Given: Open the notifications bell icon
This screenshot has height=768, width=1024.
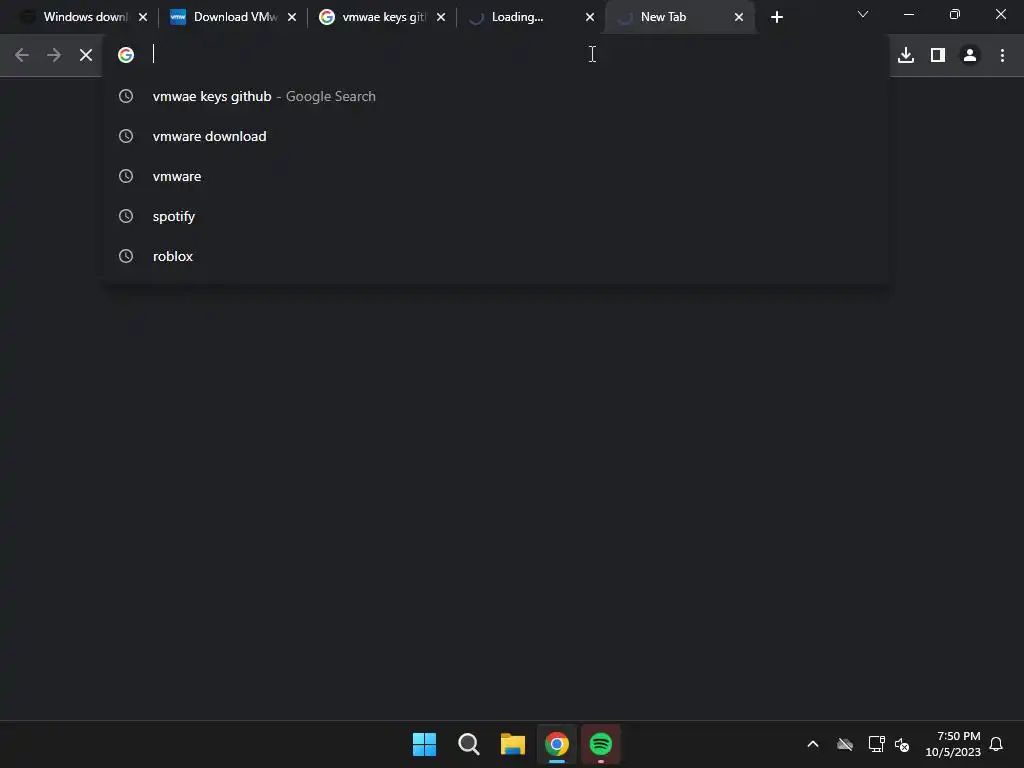Looking at the screenshot, I should point(996,744).
